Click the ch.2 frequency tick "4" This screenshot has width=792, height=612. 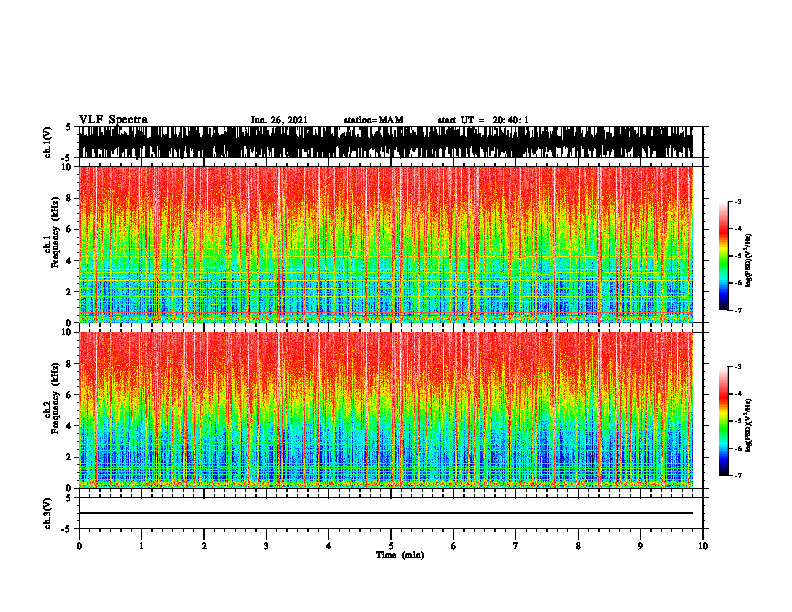69,426
